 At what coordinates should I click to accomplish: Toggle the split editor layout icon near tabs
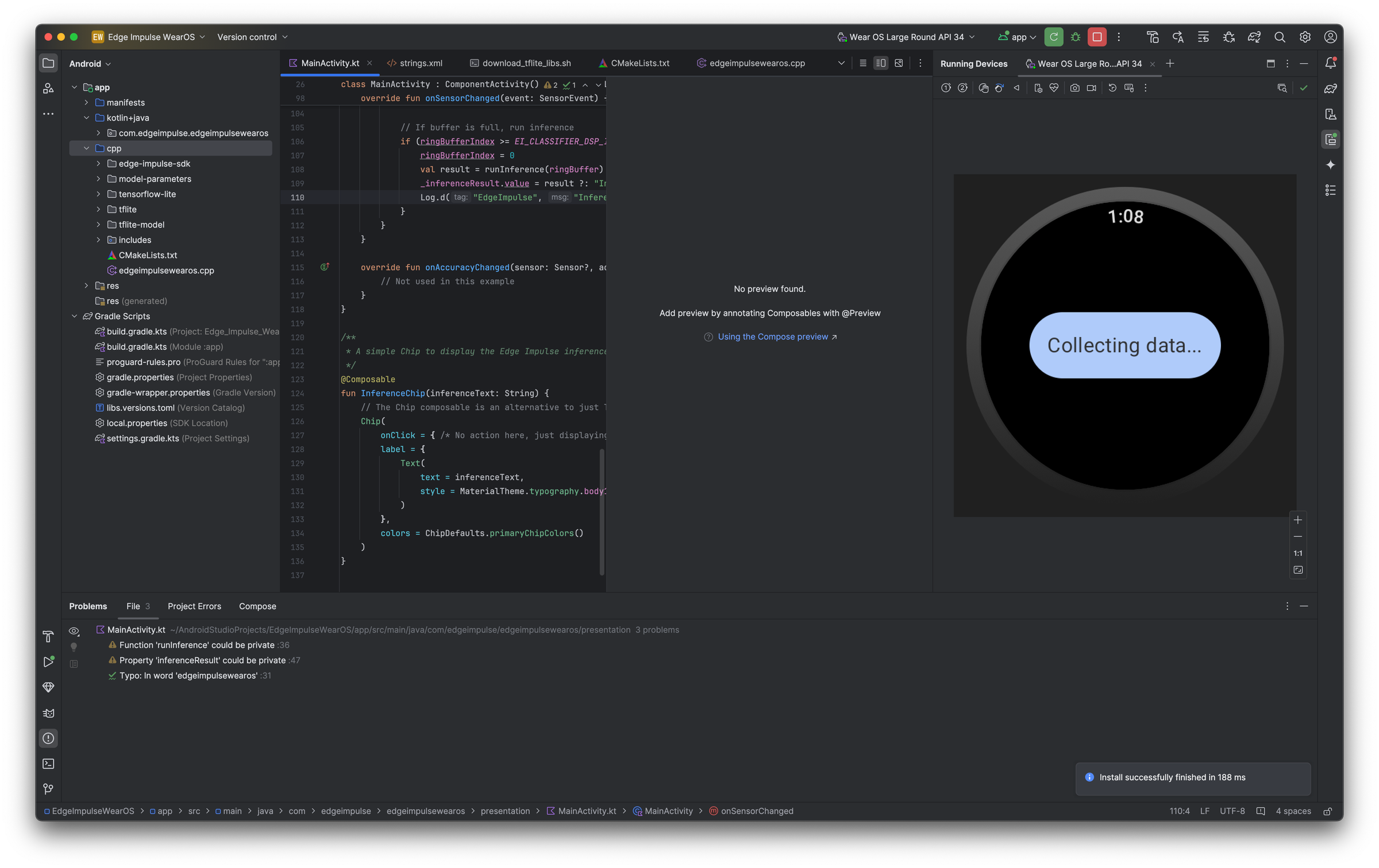pos(881,63)
